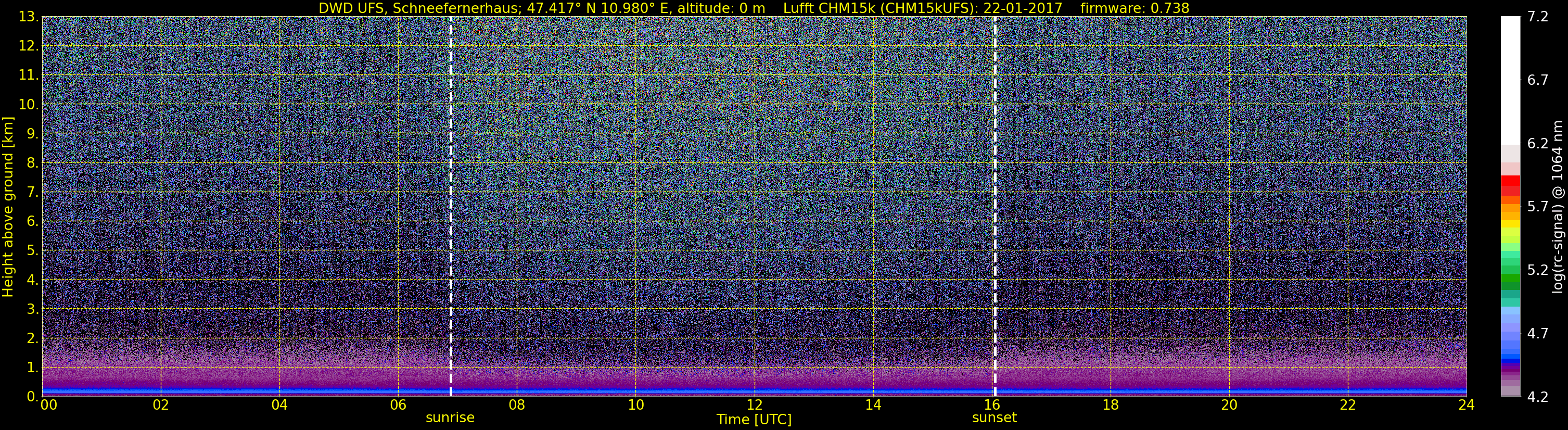Click the 'sunrise' label below the axis
Image resolution: width=1568 pixels, height=430 pixels.
point(450,418)
